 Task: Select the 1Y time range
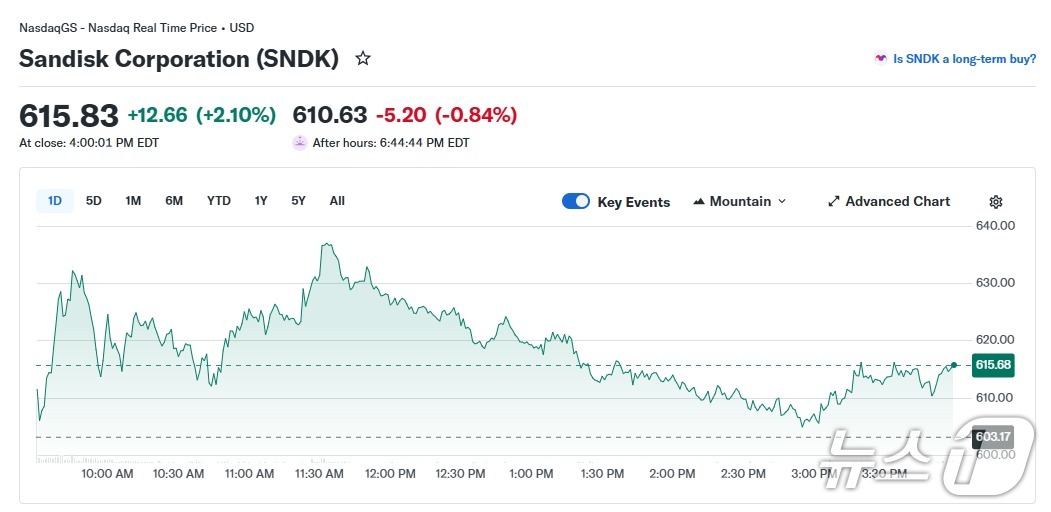(x=261, y=201)
